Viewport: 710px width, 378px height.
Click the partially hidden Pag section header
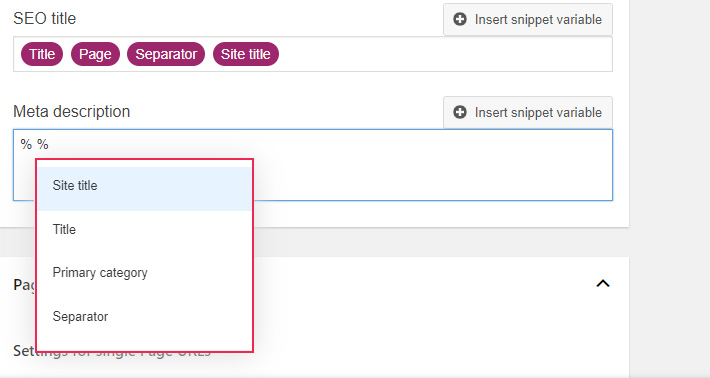pos(24,285)
